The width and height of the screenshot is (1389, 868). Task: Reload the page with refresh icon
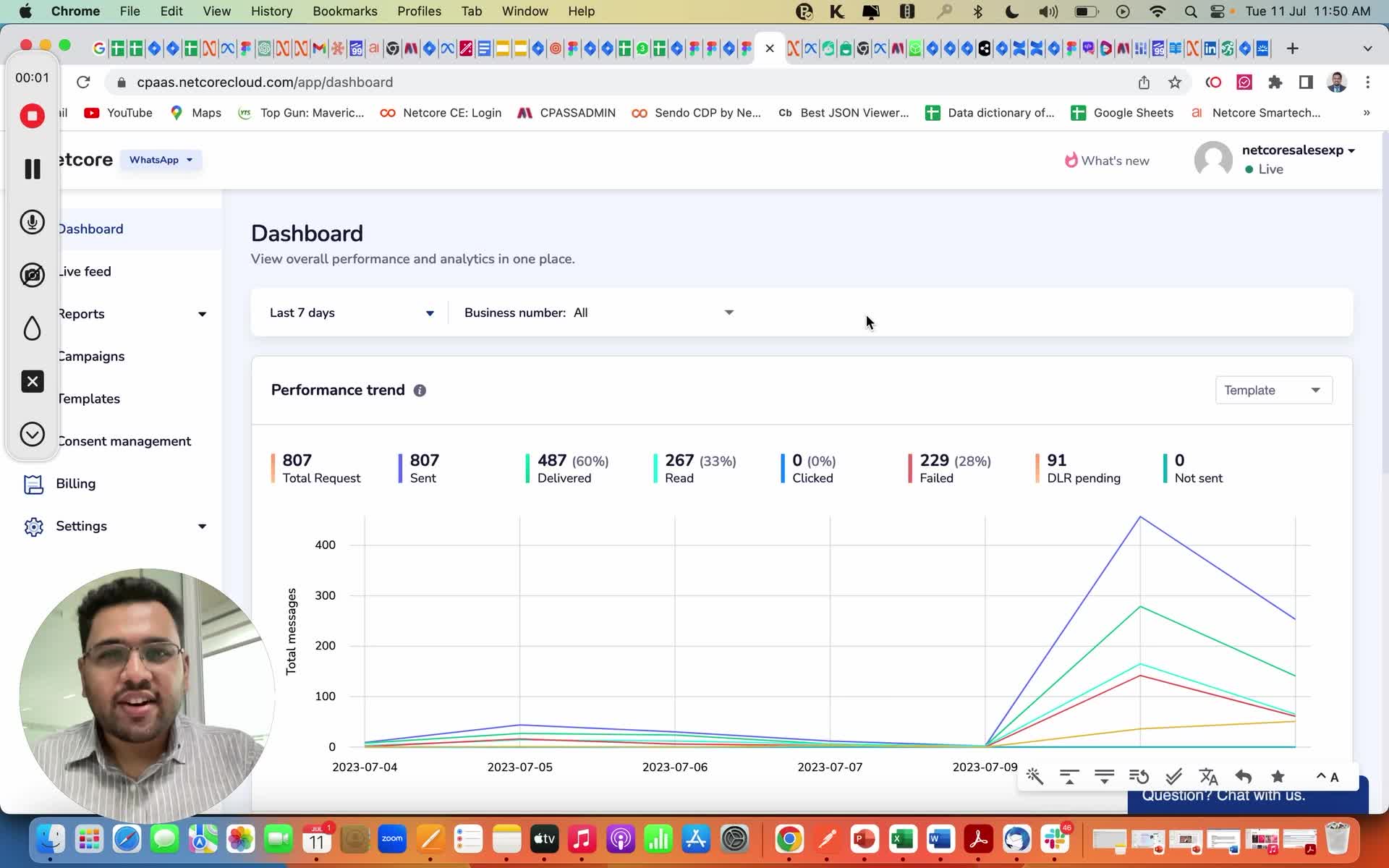tap(83, 82)
